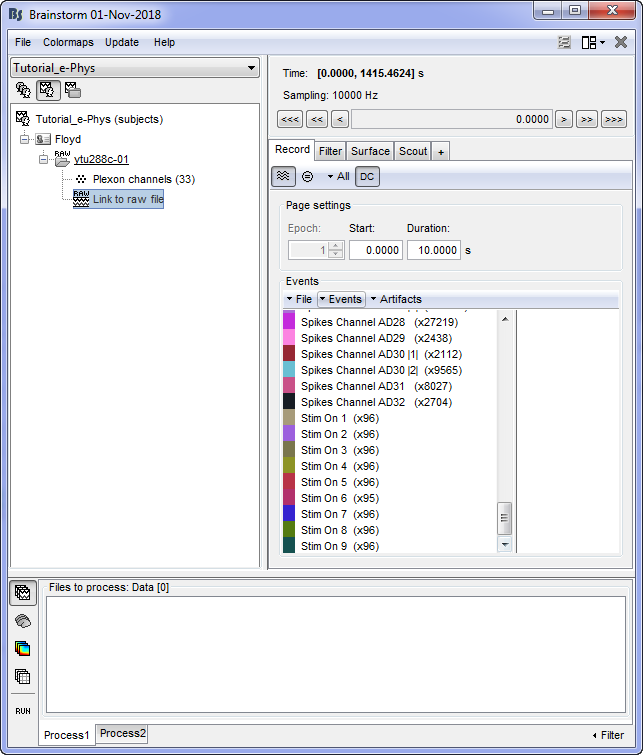Select the conditions grouping view icon

(x=73, y=90)
